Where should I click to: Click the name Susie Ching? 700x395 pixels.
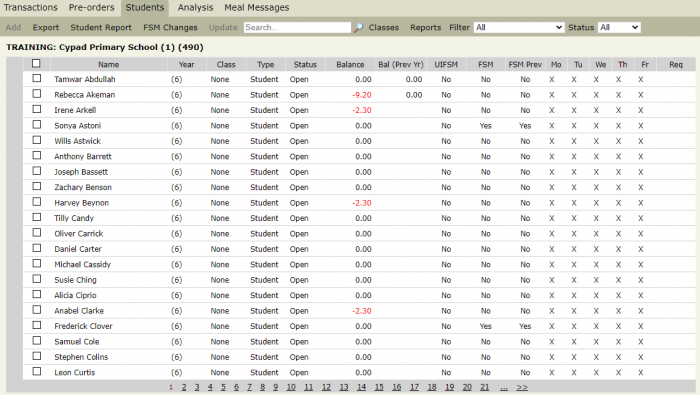pyautogui.click(x=75, y=280)
